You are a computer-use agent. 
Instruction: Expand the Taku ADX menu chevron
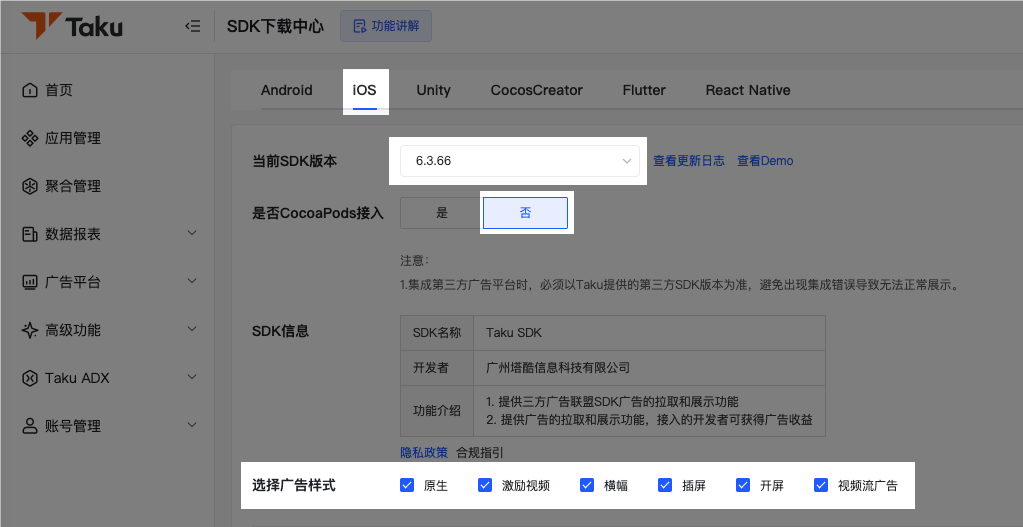[x=192, y=377]
